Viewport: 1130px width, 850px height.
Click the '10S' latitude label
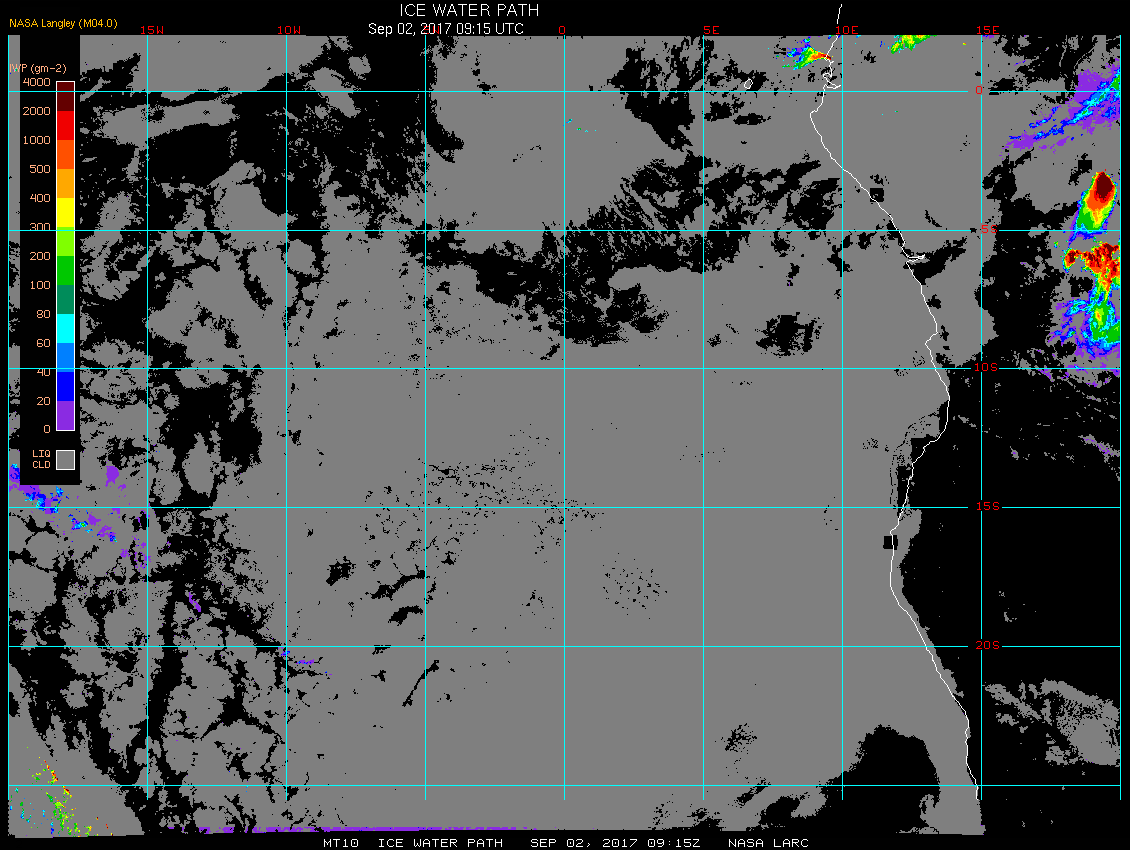tap(987, 367)
